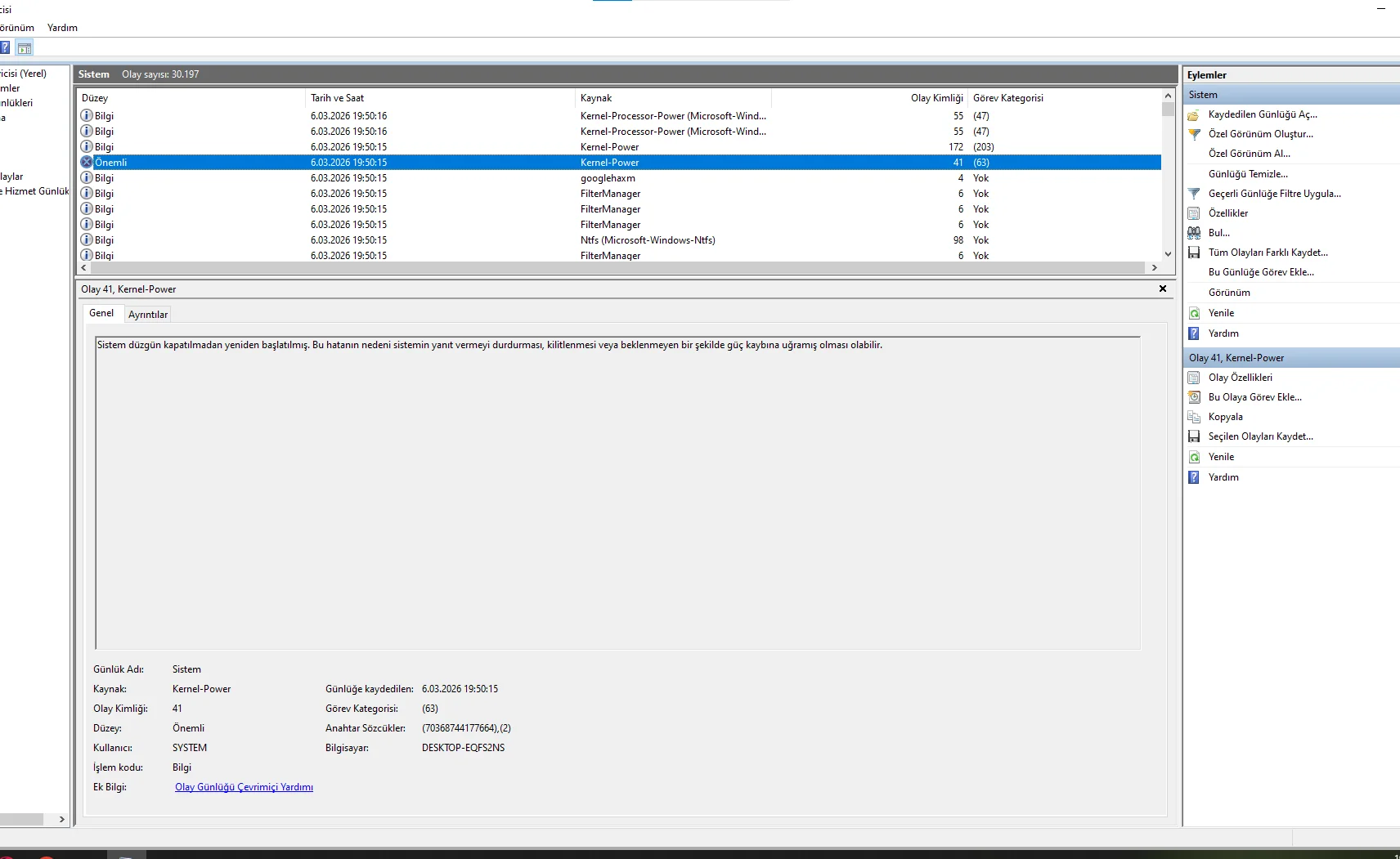Click the info icon on the Ntfs event row
The height and width of the screenshot is (859, 1400).
pyautogui.click(x=87, y=240)
